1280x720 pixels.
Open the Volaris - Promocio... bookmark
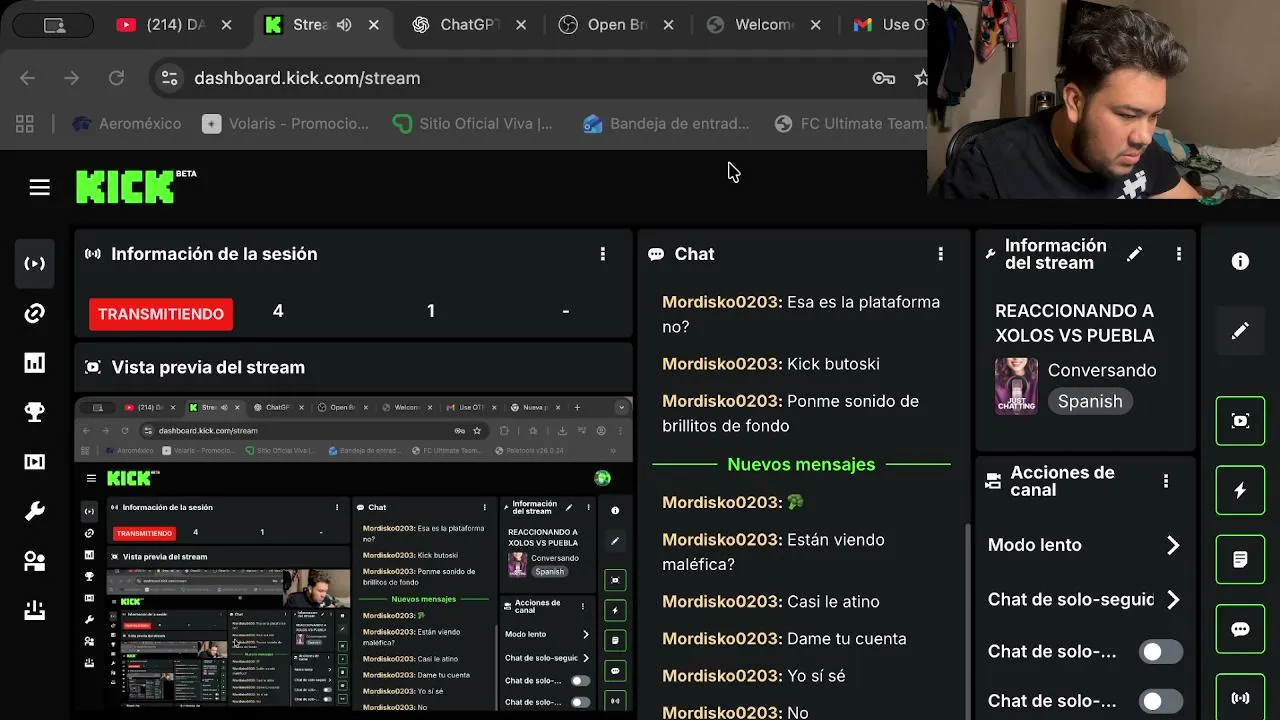286,124
